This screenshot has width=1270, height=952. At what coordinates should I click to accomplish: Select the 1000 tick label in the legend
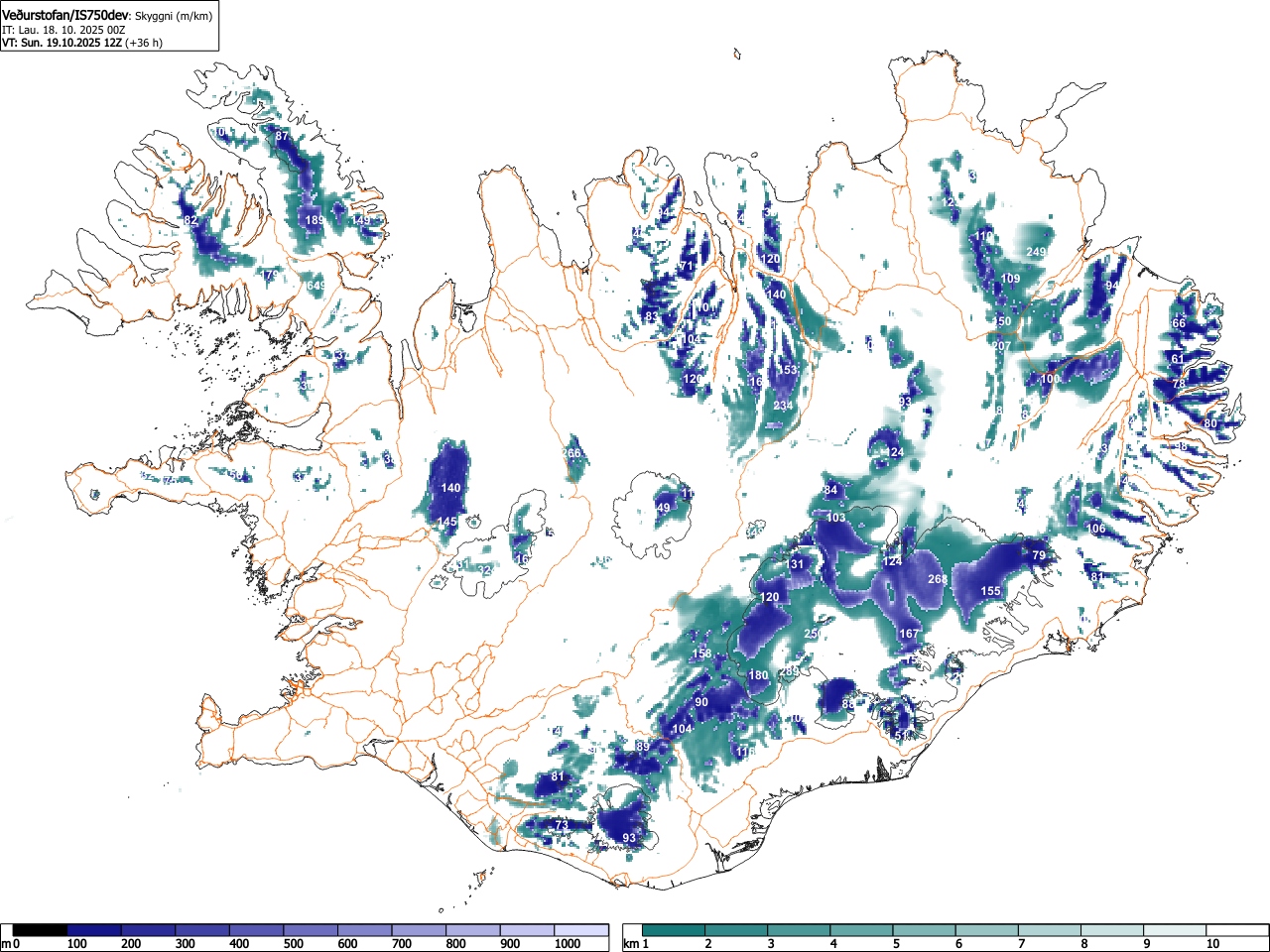pyautogui.click(x=567, y=944)
